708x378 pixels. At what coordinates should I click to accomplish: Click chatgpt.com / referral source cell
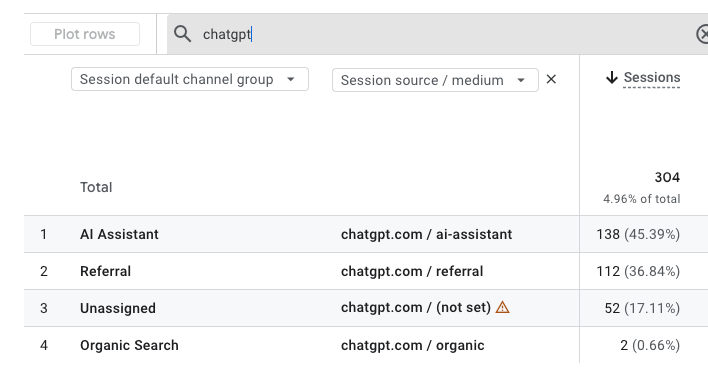pyautogui.click(x=412, y=271)
